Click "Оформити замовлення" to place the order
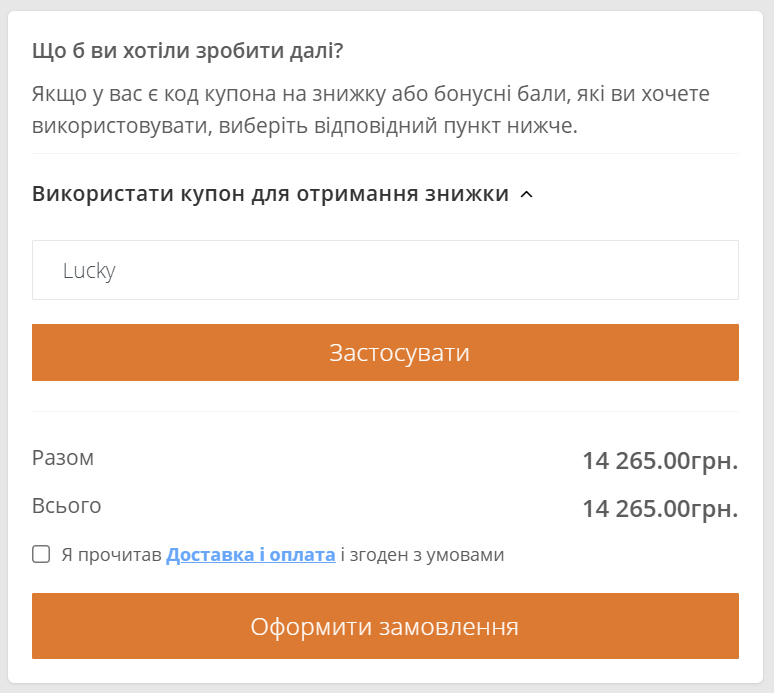The image size is (774, 693). [x=385, y=626]
